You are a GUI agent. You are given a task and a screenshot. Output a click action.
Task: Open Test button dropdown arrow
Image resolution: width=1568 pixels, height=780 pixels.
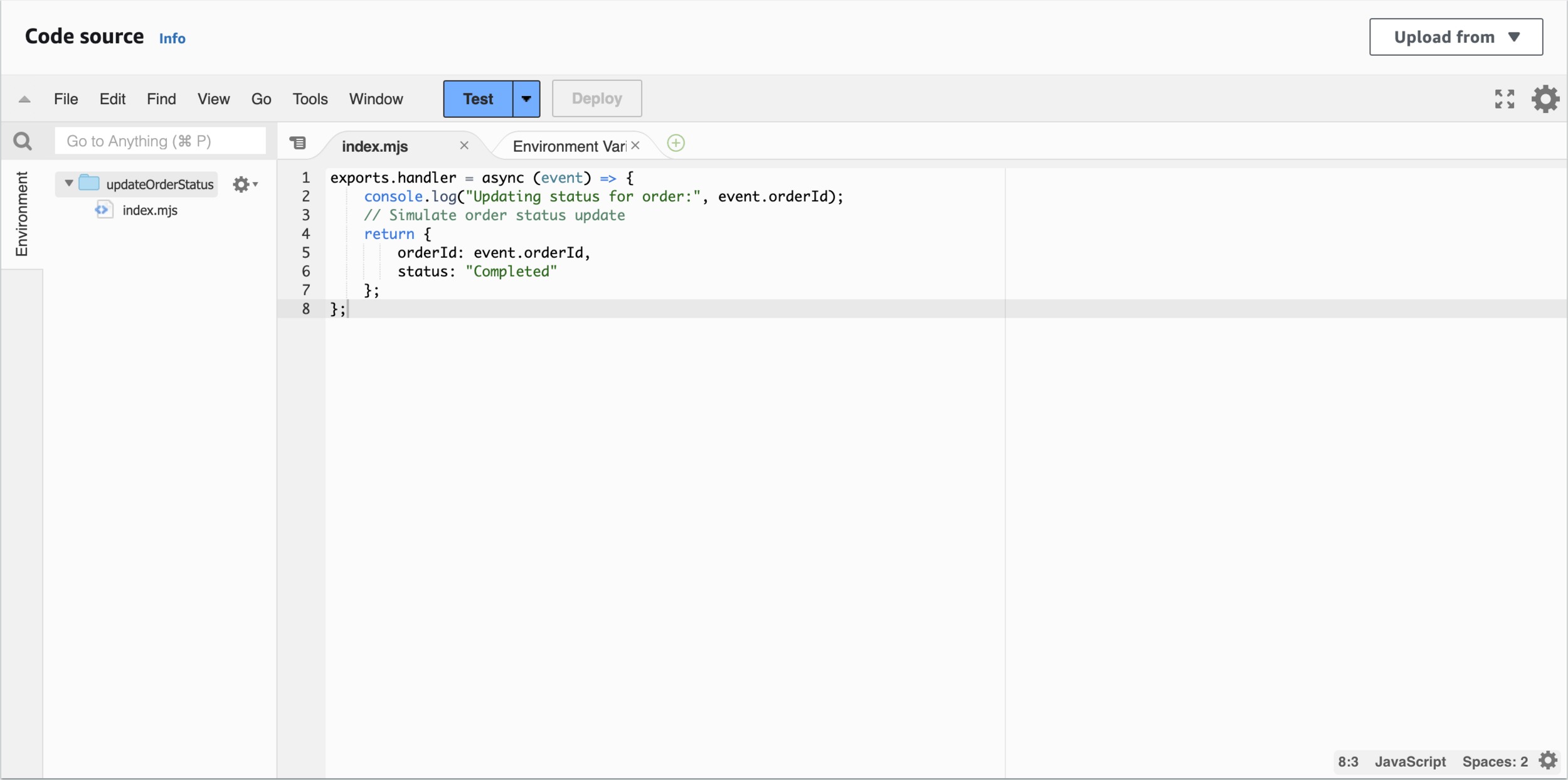(x=526, y=99)
